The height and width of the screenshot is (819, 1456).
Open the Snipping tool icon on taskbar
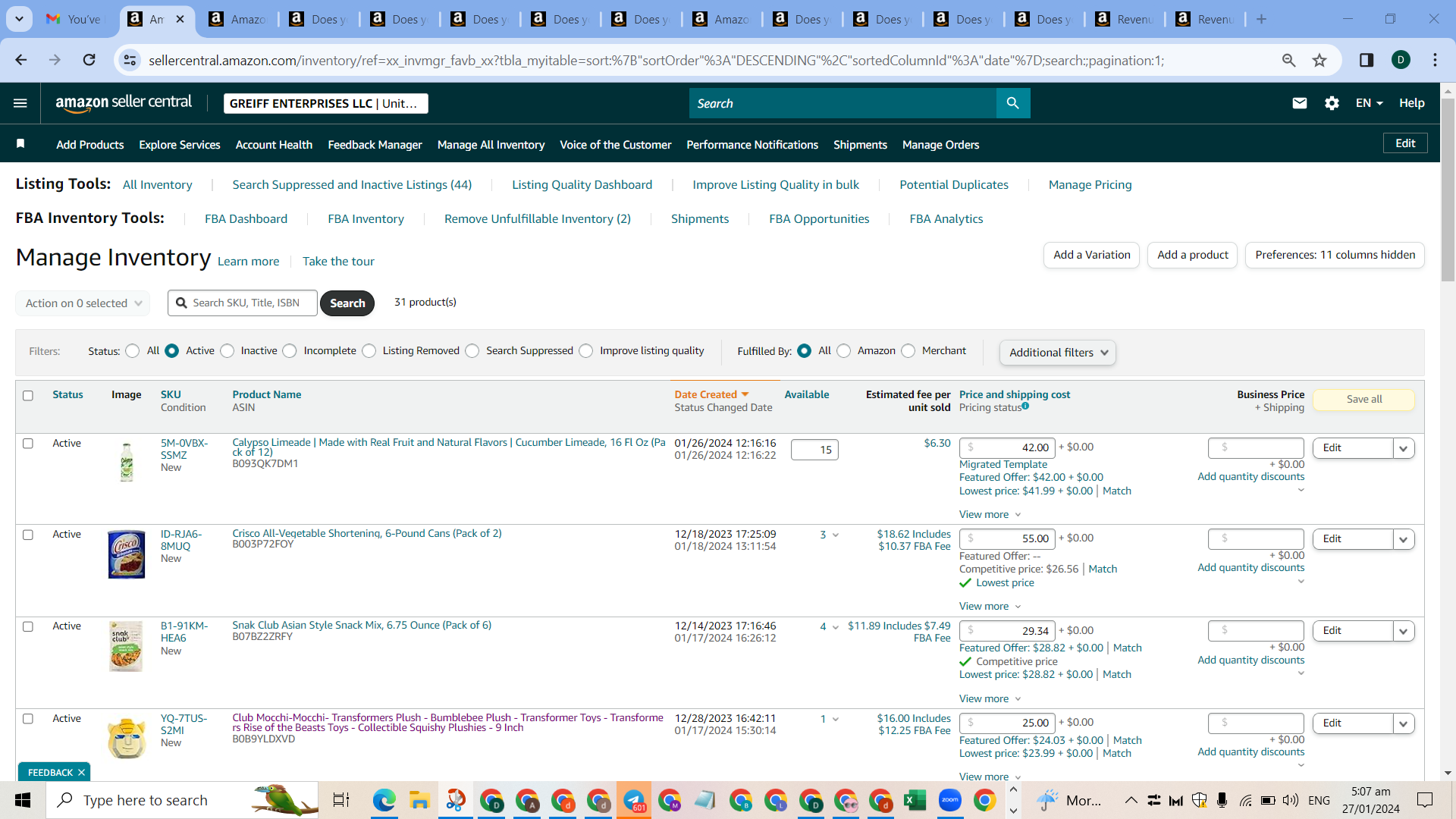click(456, 800)
